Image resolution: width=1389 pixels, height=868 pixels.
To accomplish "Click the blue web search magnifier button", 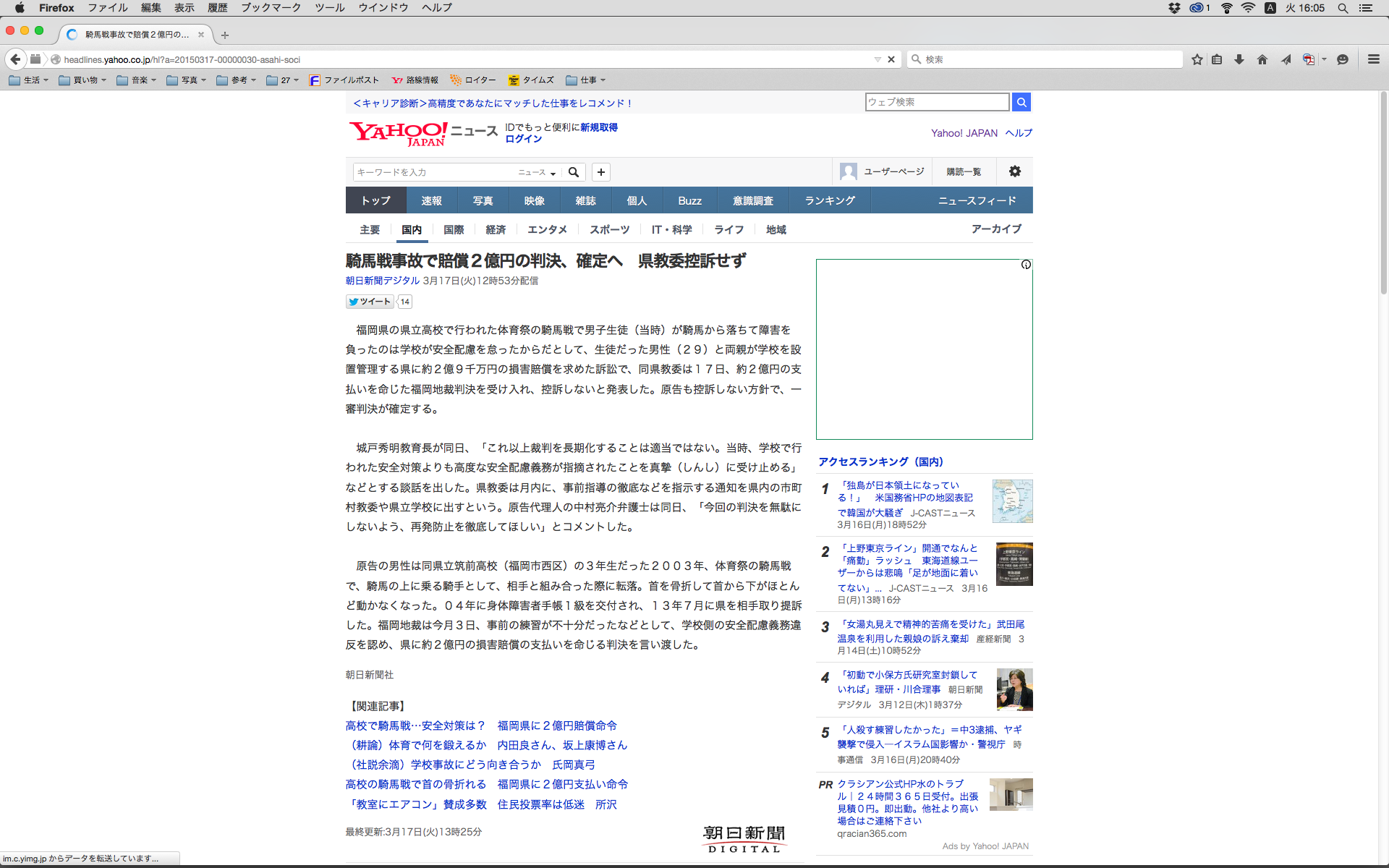I will tap(1021, 102).
